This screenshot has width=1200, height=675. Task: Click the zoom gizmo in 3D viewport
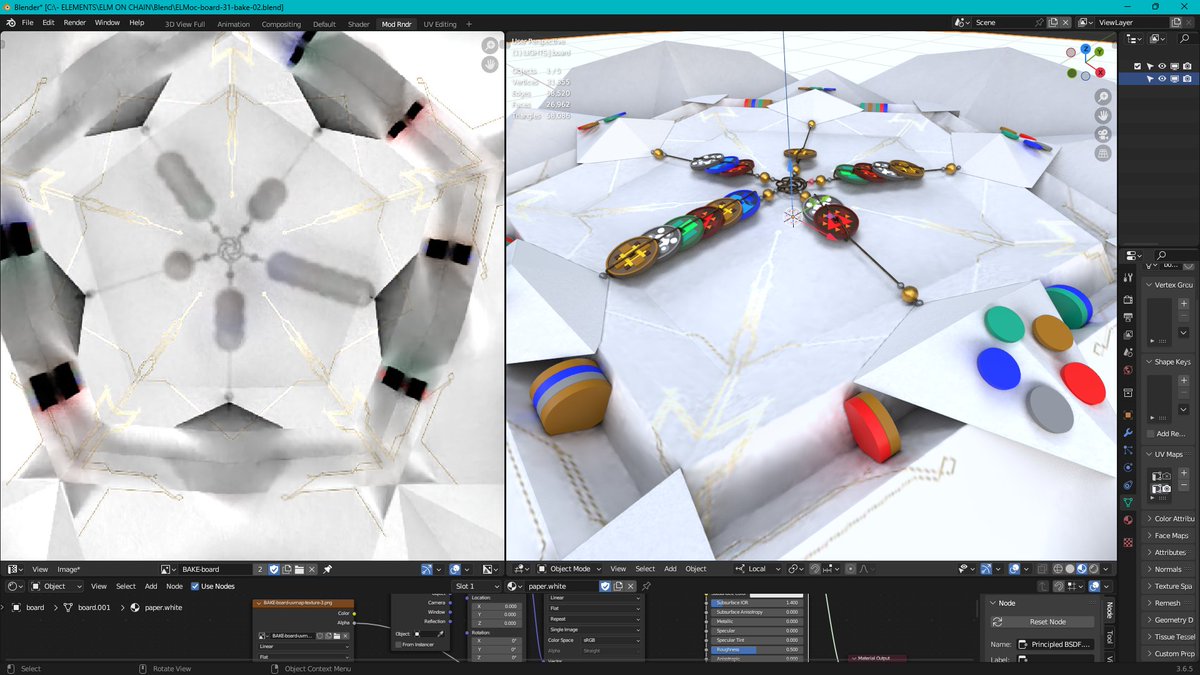click(x=1102, y=97)
